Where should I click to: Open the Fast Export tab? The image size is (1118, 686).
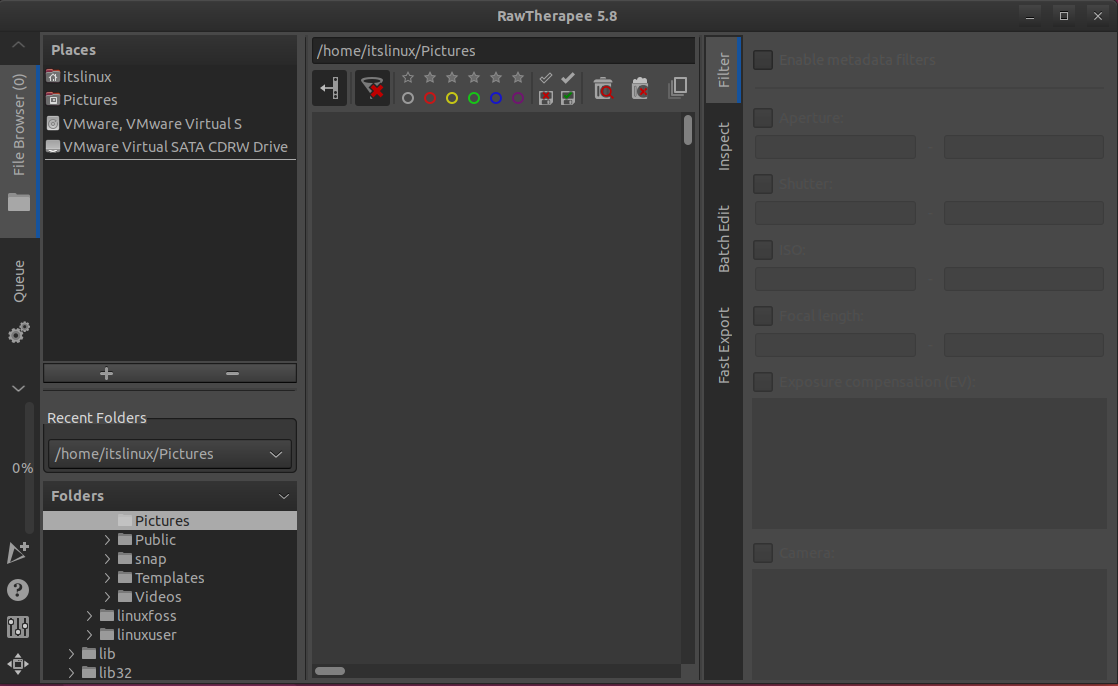(x=723, y=346)
